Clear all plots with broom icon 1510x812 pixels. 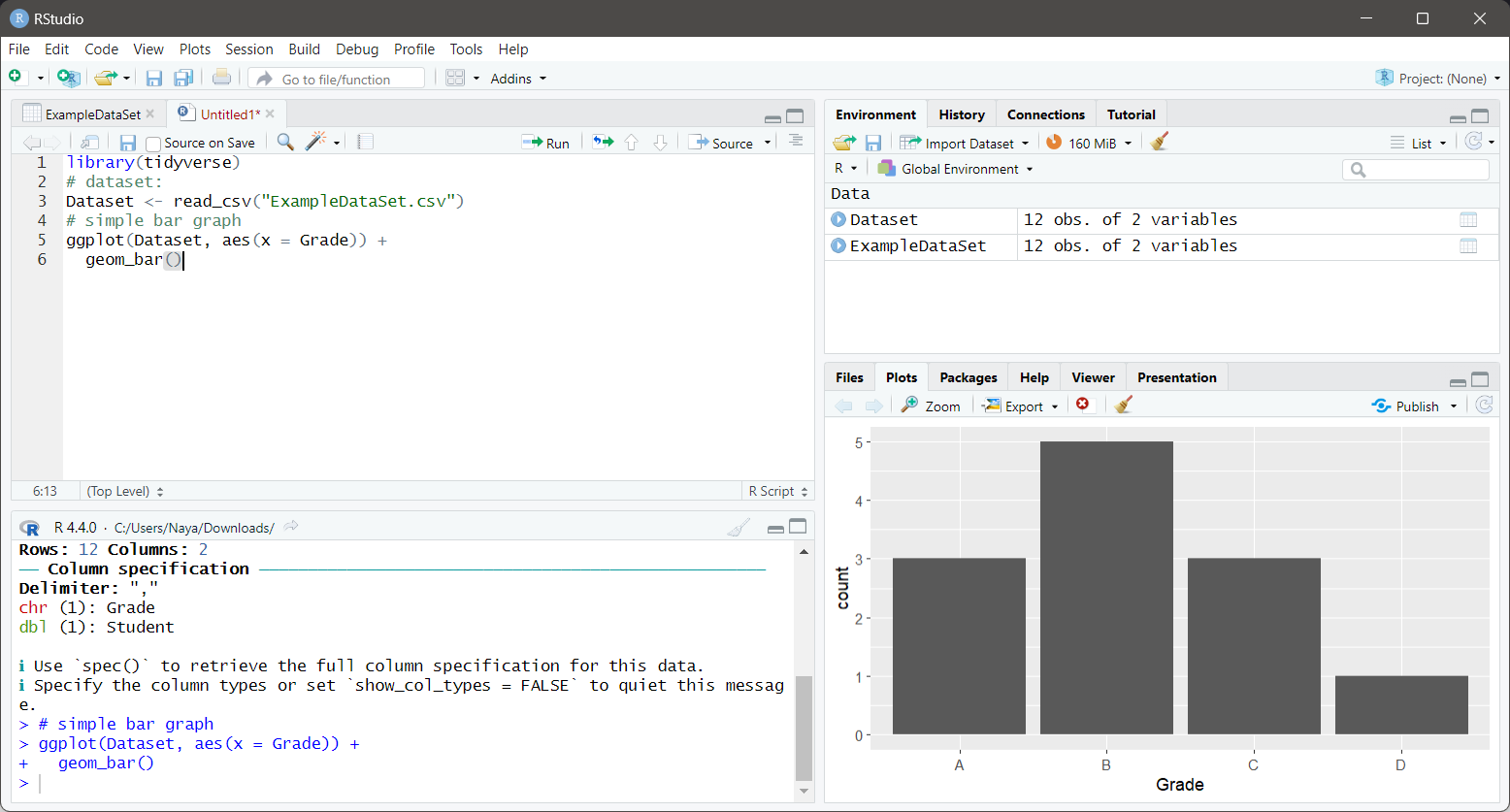[1123, 405]
